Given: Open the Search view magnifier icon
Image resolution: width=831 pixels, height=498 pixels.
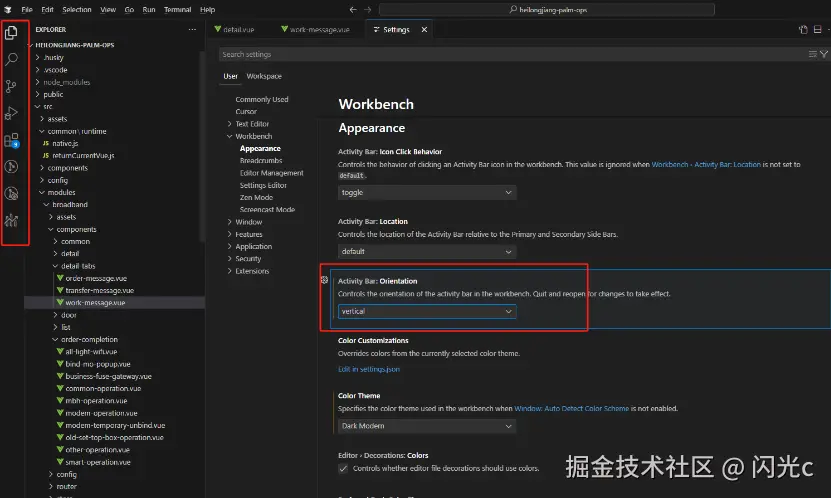Looking at the screenshot, I should coord(11,59).
